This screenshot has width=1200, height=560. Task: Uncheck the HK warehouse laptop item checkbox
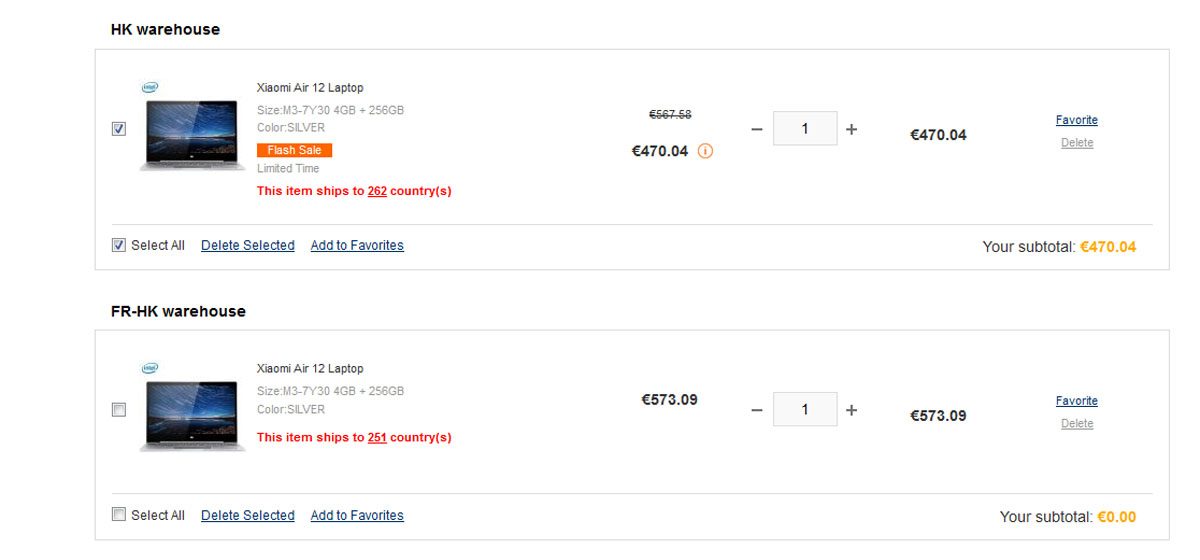119,129
